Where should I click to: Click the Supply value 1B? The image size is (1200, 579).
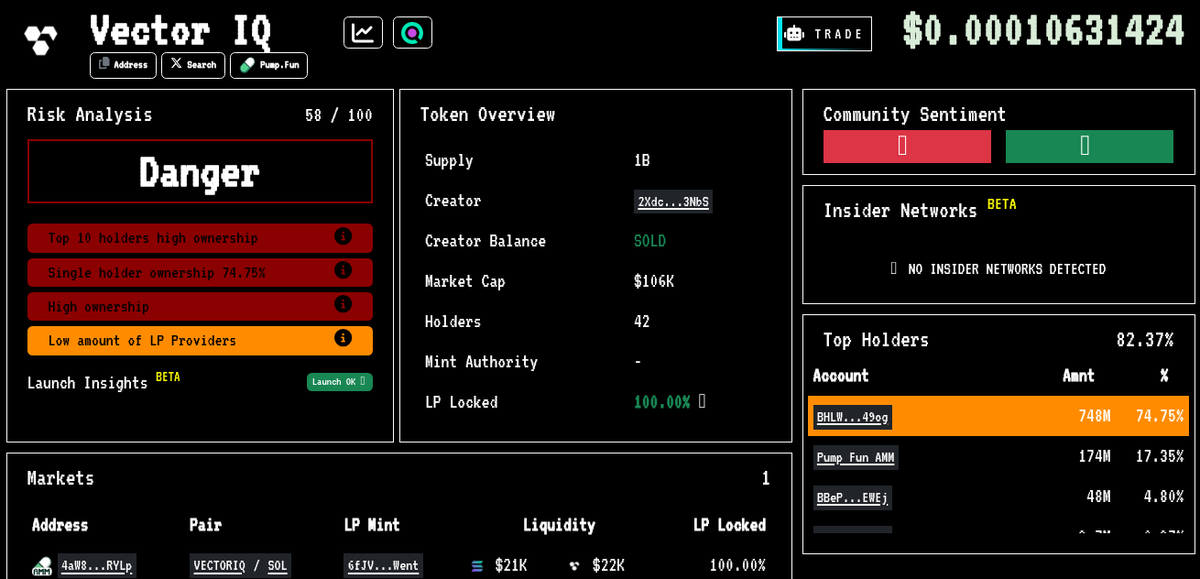(642, 161)
